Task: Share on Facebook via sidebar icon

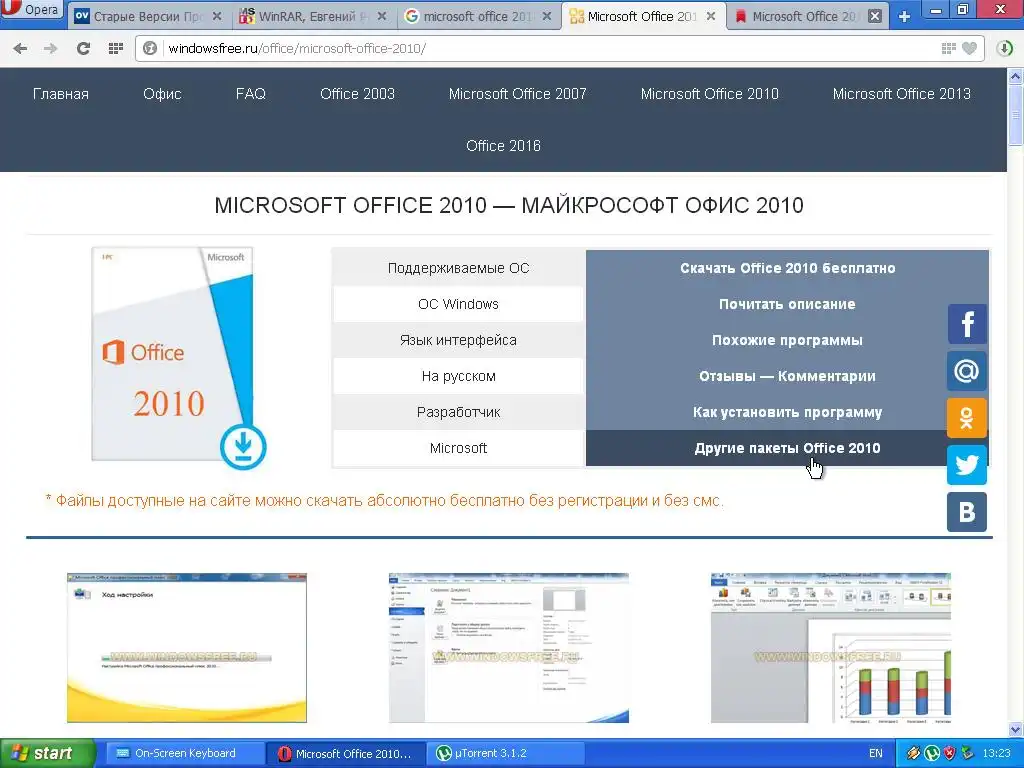Action: [967, 324]
